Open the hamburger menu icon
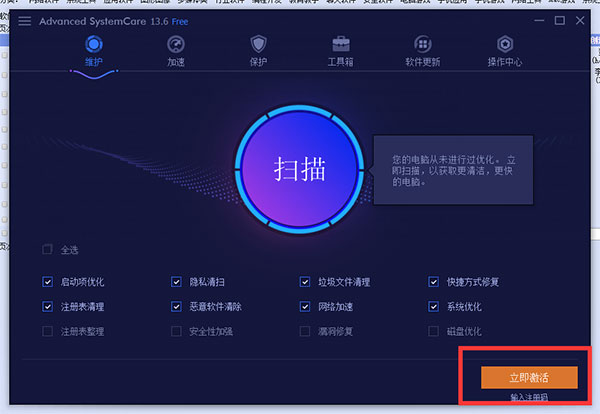The height and width of the screenshot is (414, 600). click(24, 21)
